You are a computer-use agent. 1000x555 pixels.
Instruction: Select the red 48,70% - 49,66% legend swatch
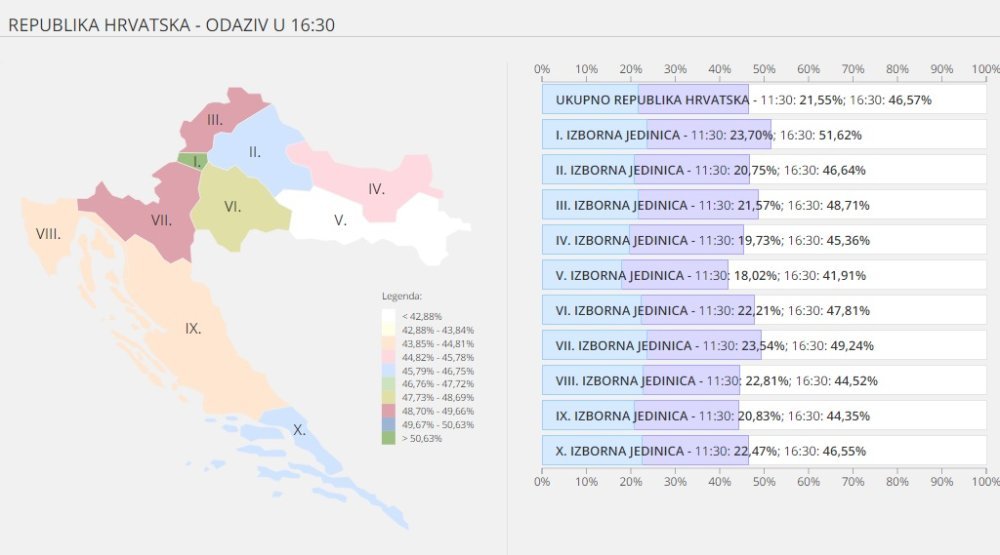pyautogui.click(x=388, y=411)
